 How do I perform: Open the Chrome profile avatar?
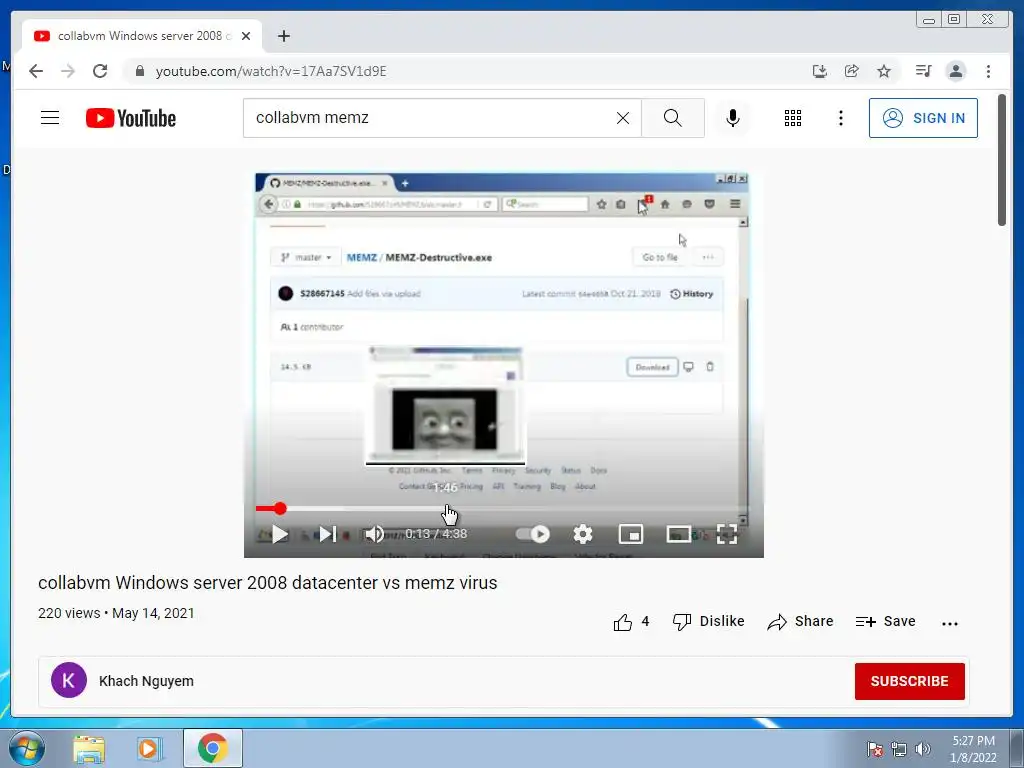pyautogui.click(x=955, y=71)
